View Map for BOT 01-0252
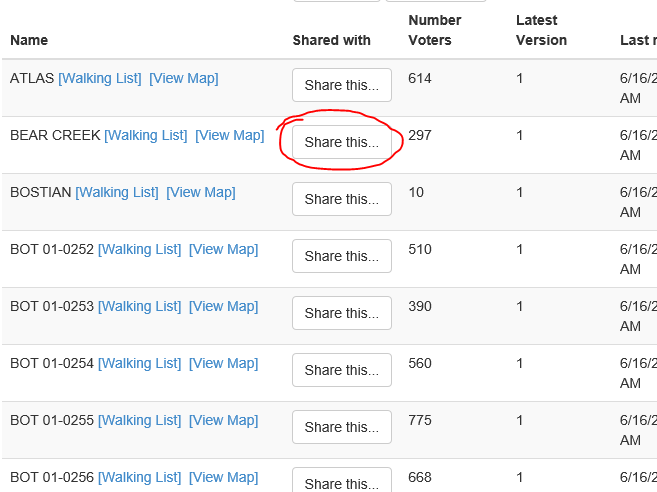The height and width of the screenshot is (492, 657). (223, 249)
